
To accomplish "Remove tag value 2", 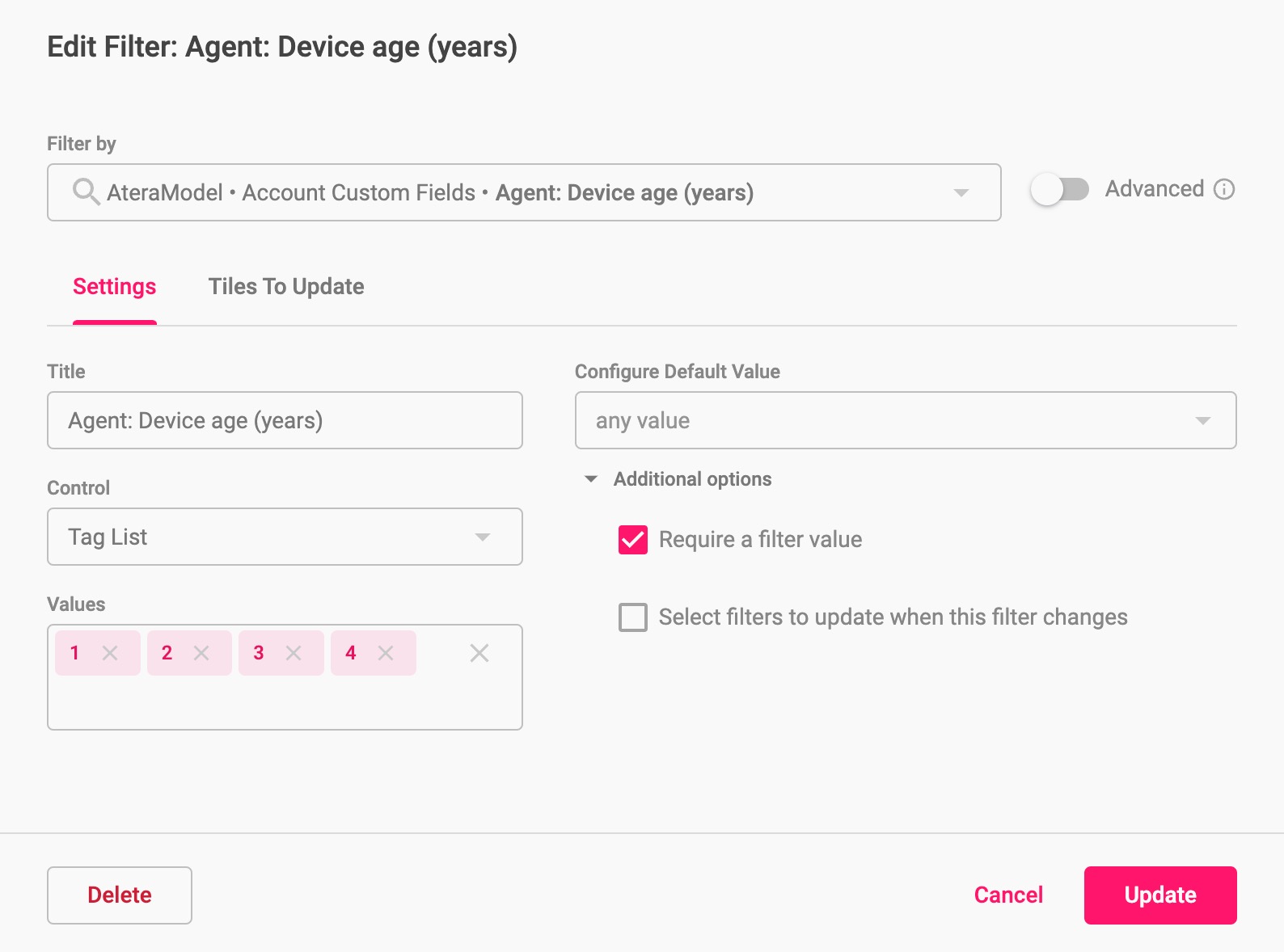I will (x=201, y=653).
